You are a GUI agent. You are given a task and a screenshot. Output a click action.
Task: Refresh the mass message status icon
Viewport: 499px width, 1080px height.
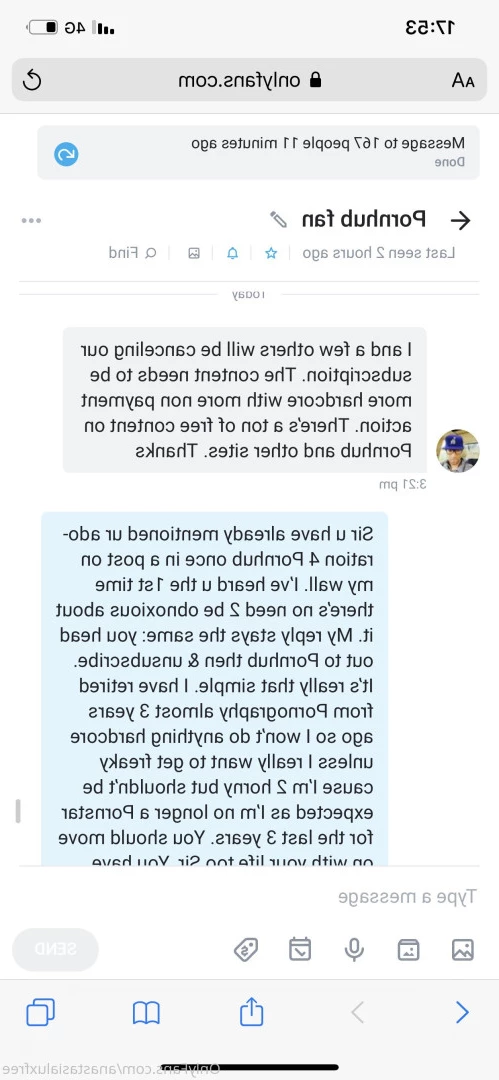pyautogui.click(x=66, y=154)
